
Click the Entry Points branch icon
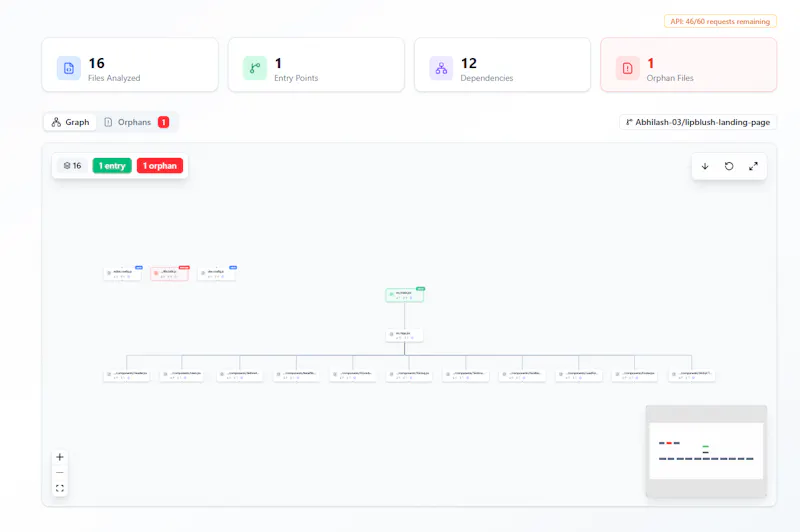coord(255,68)
